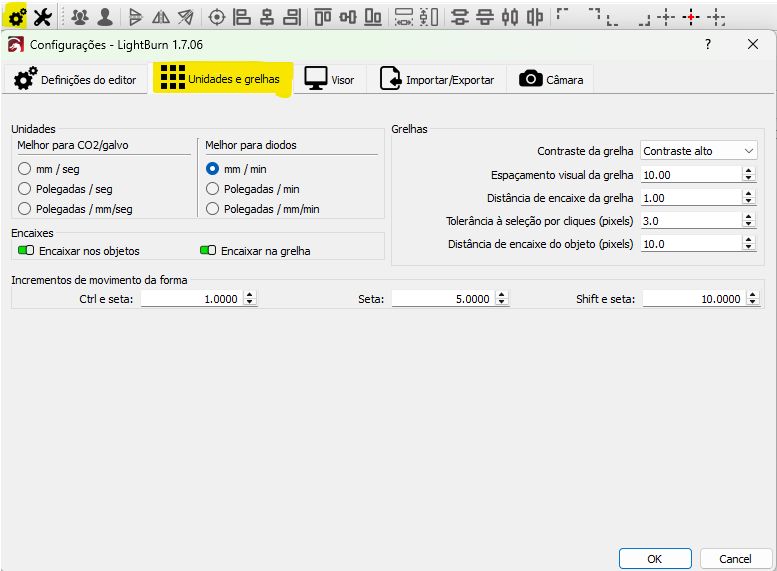
Task: Select the mm / seg unit option
Action: point(25,169)
